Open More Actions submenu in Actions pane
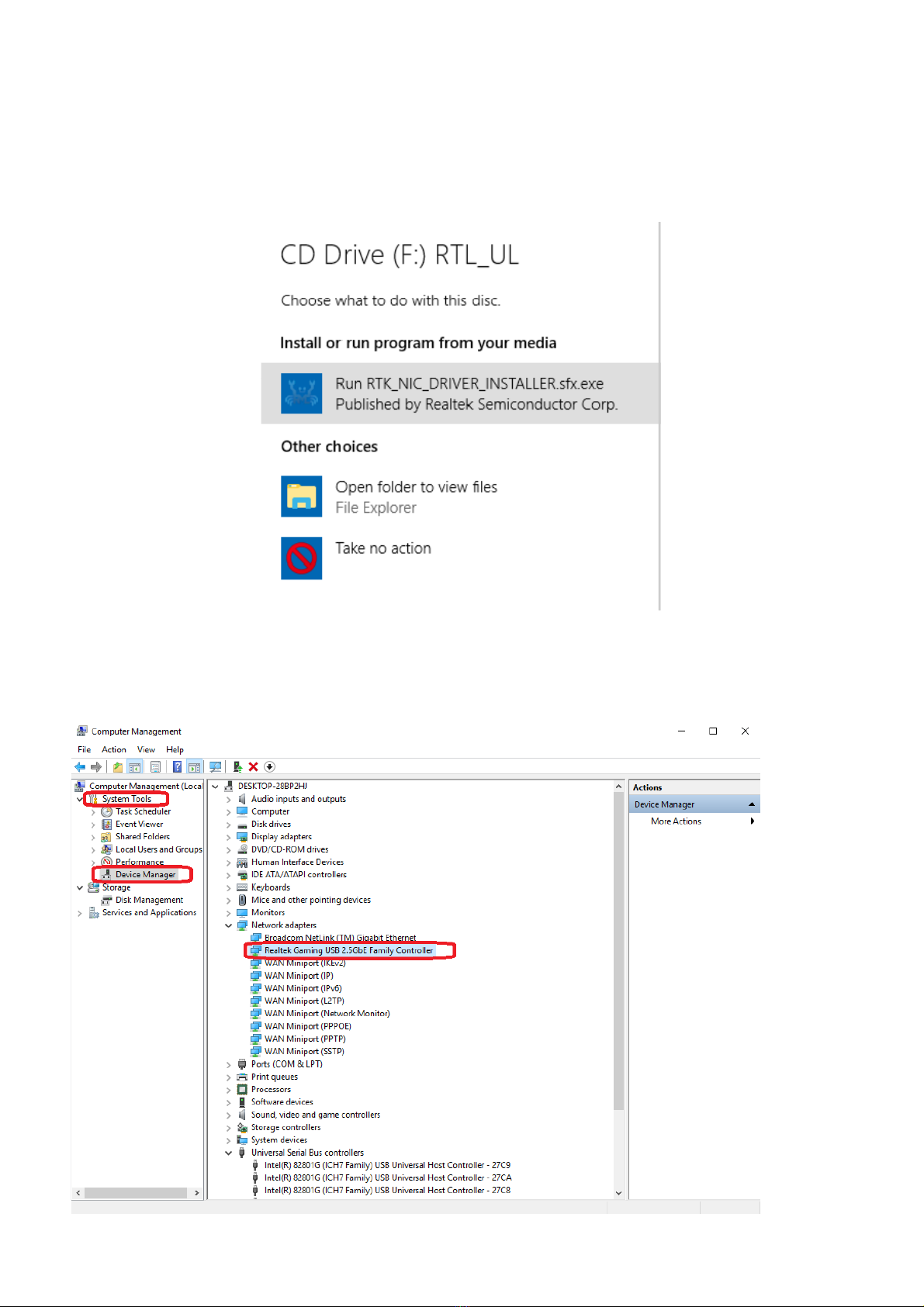Image resolution: width=924 pixels, height=1307 pixels. [694, 821]
